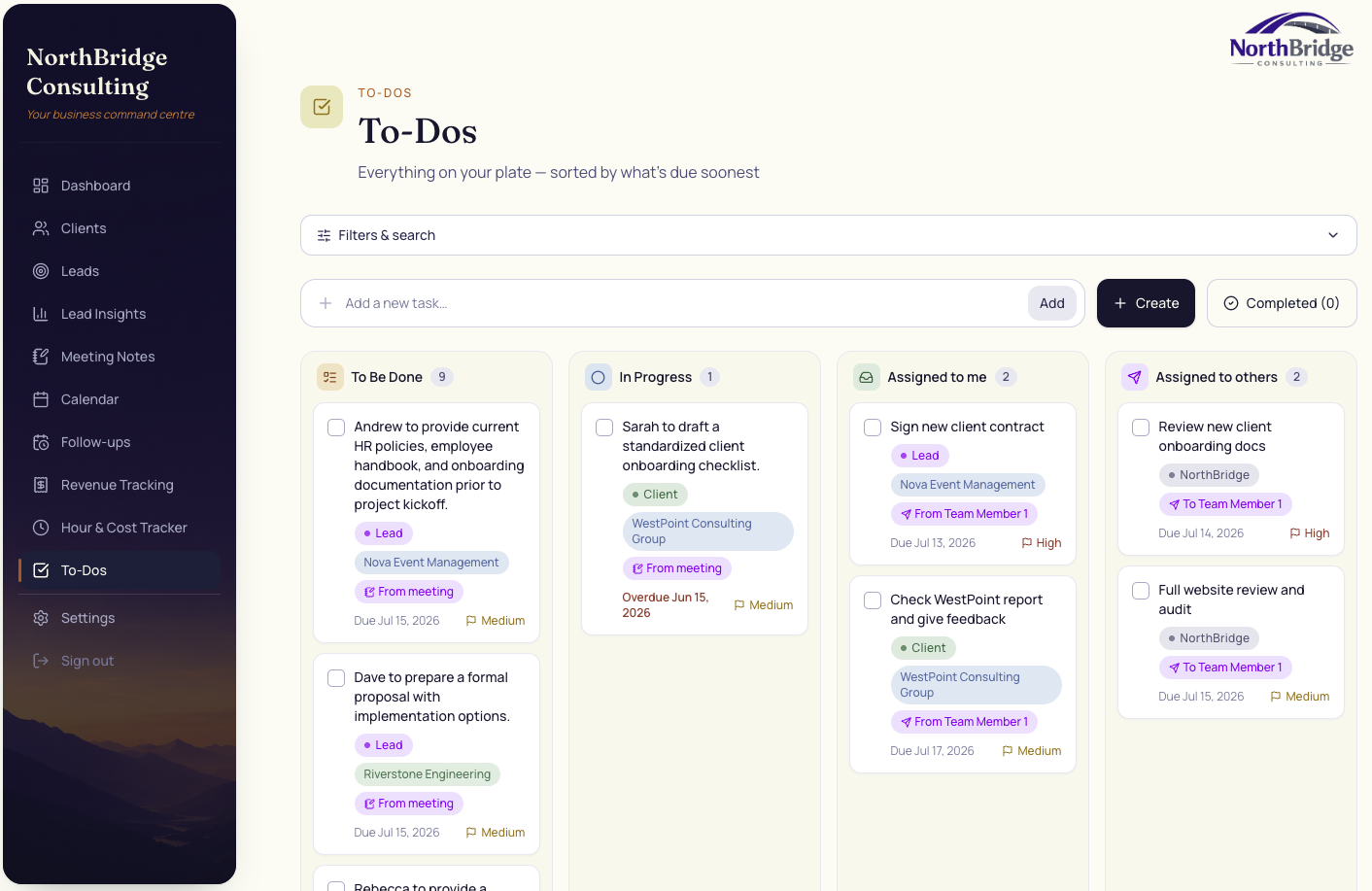Viewport: 1372px width, 891px height.
Task: Click NorthBridge tag on Review onboarding docs
Action: click(x=1210, y=475)
